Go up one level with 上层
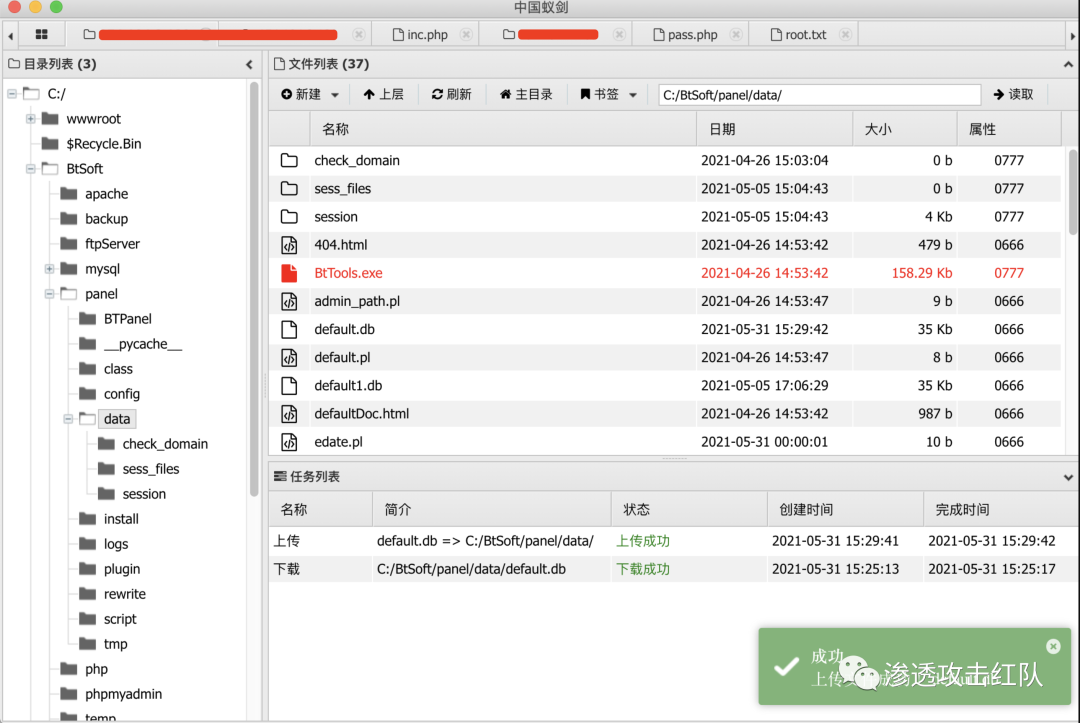This screenshot has width=1080, height=723. (x=384, y=94)
